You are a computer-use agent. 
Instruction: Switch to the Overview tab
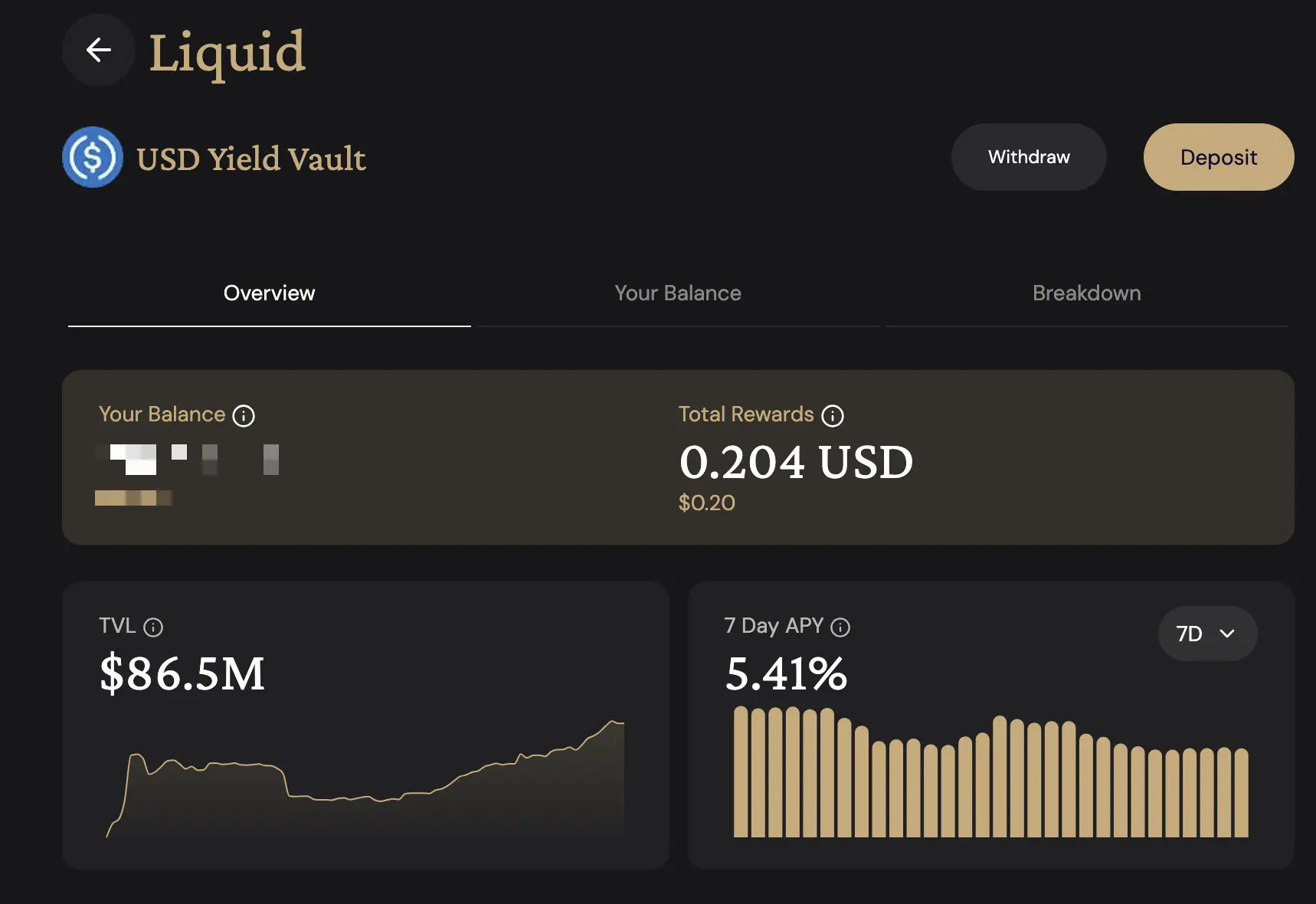pos(269,293)
